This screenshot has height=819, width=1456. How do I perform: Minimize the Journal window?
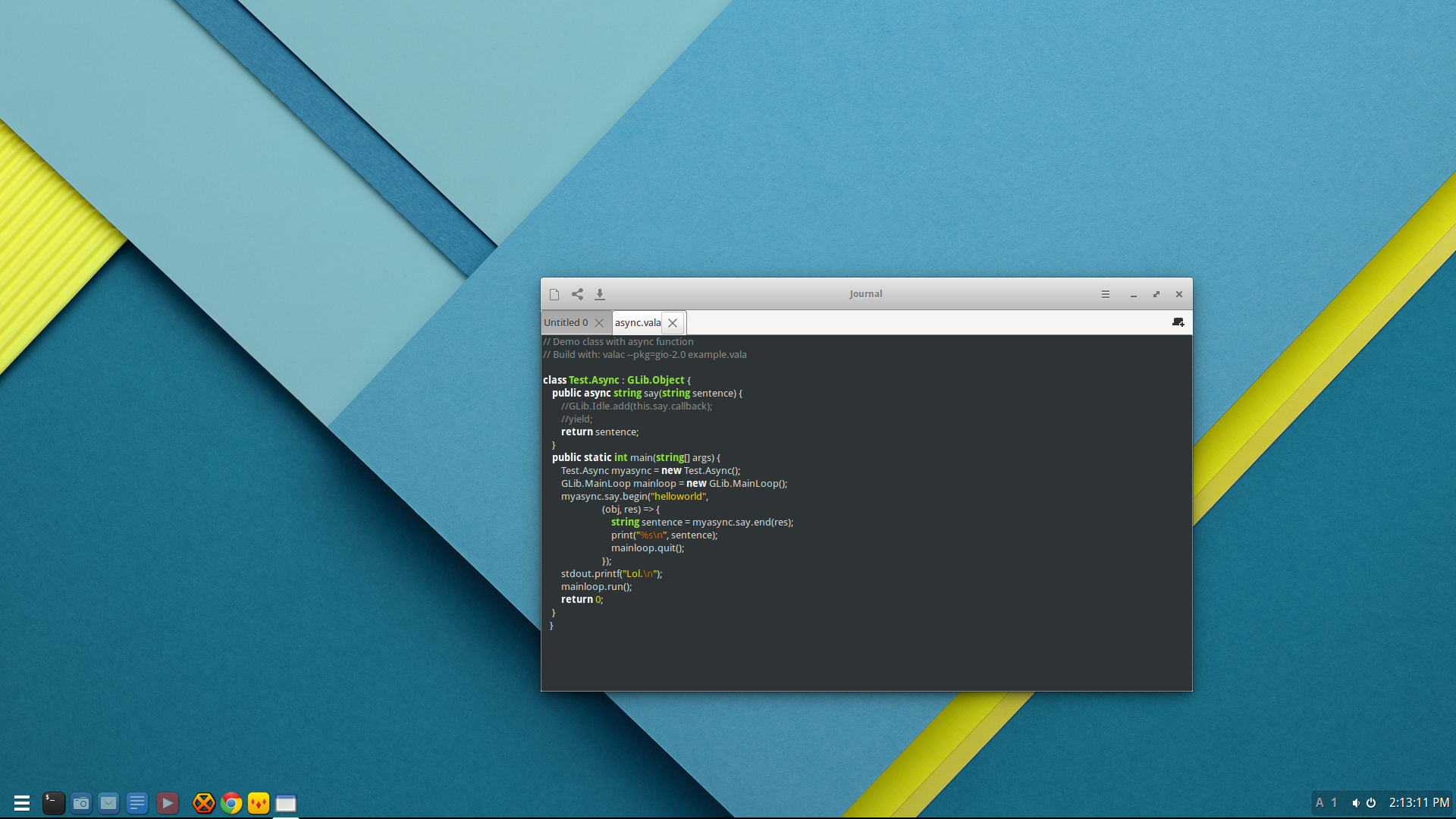pos(1134,294)
